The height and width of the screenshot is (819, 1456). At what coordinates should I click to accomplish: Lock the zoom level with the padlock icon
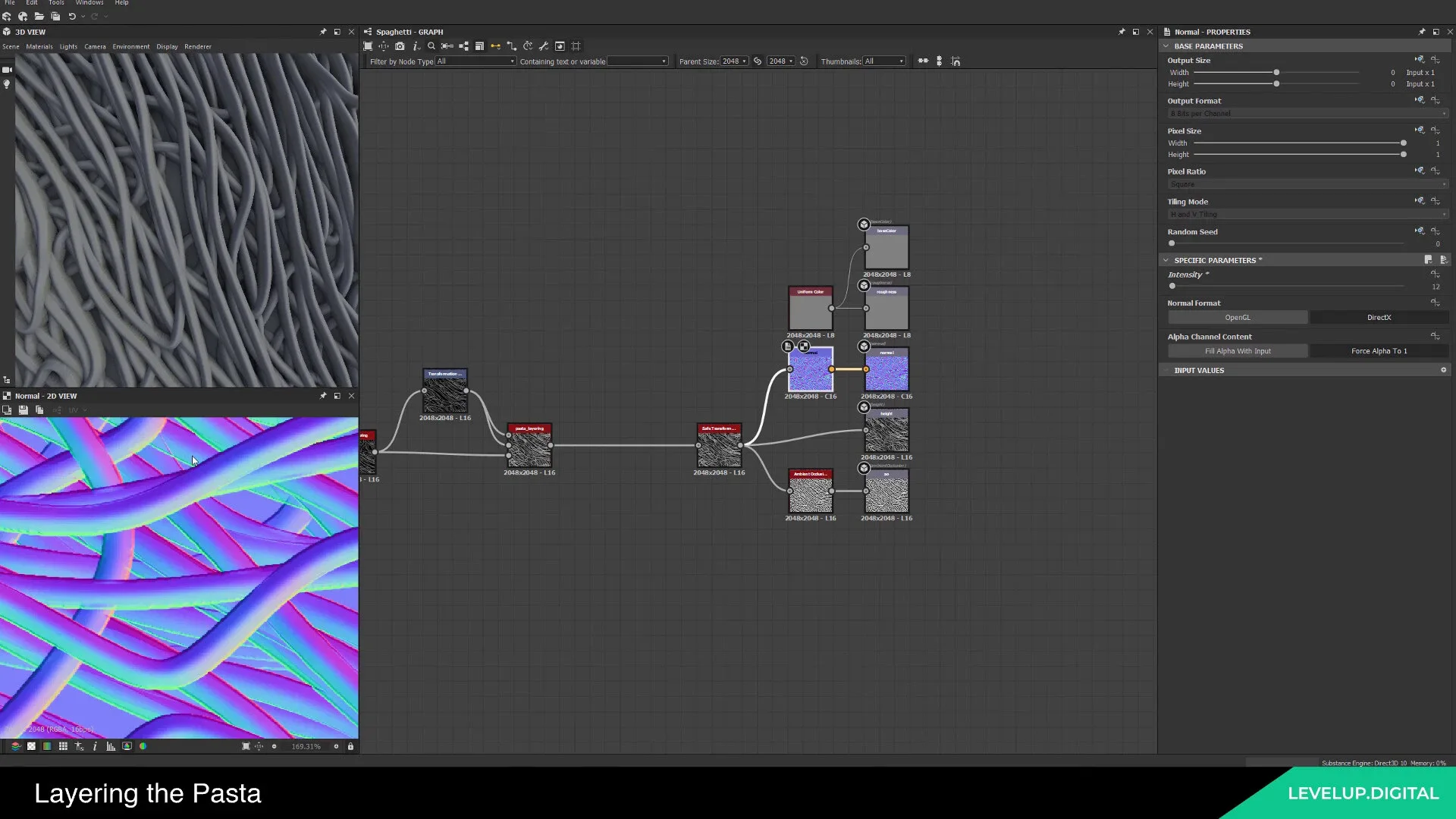point(350,746)
